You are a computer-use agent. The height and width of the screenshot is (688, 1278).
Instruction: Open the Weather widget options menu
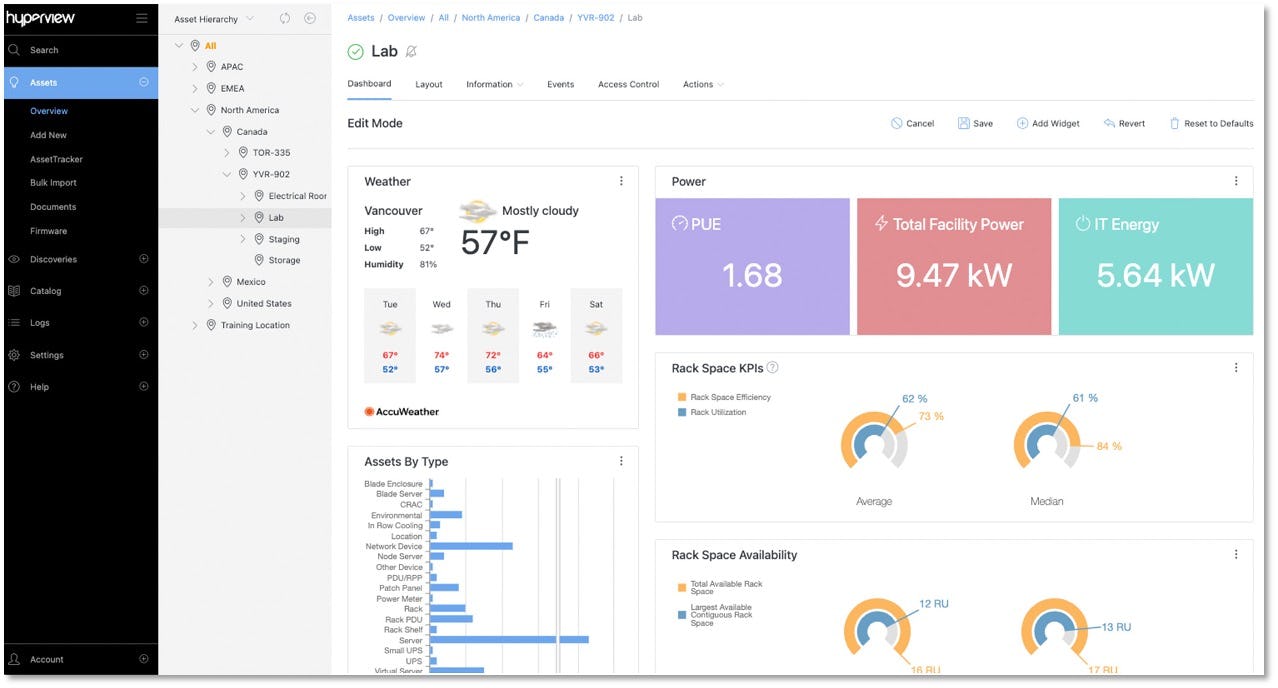pyautogui.click(x=621, y=181)
